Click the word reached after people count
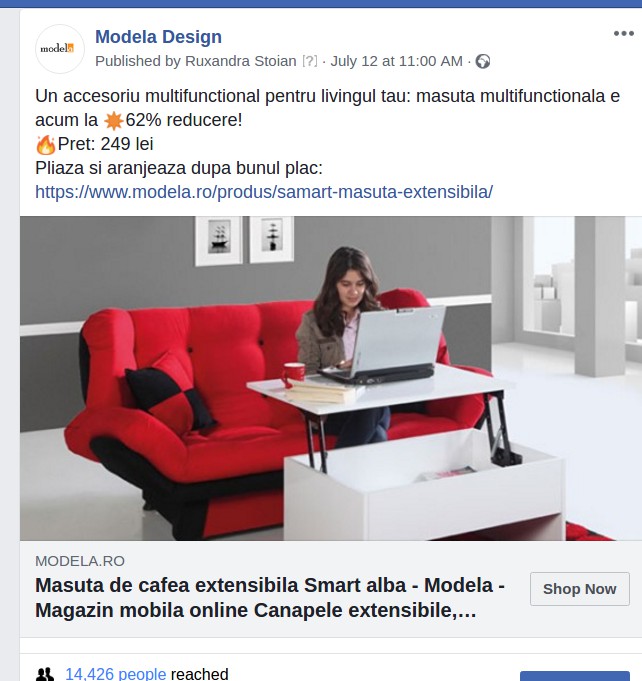The width and height of the screenshot is (642, 681). (200, 674)
